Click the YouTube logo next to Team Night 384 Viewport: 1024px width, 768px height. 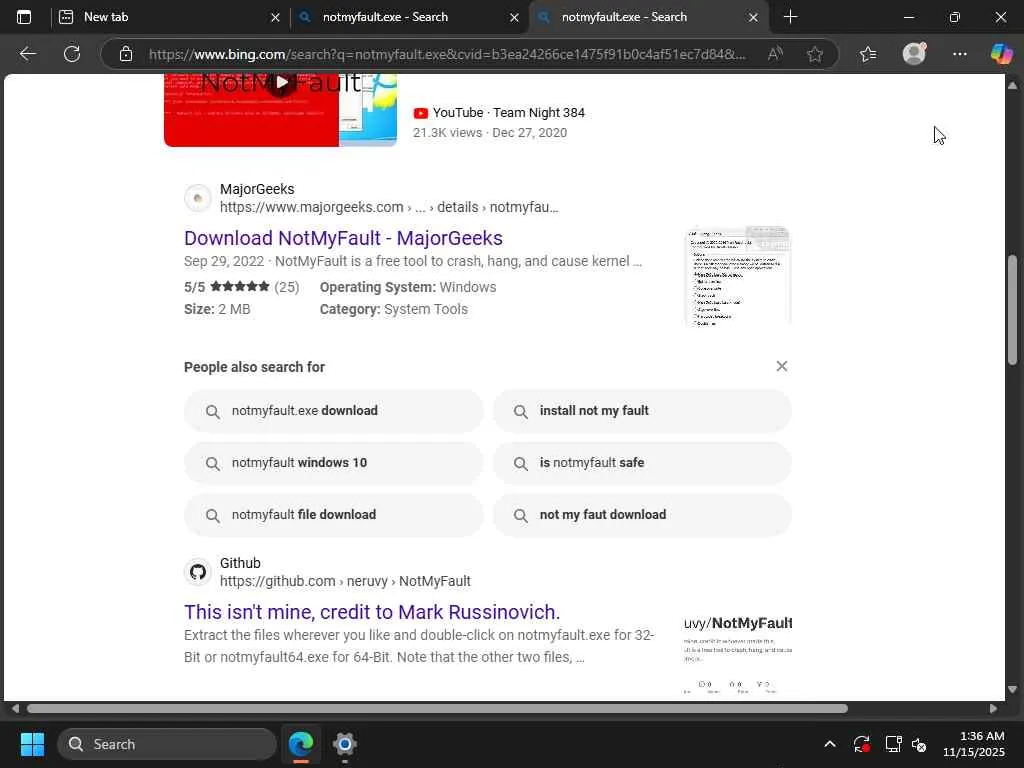pos(421,113)
